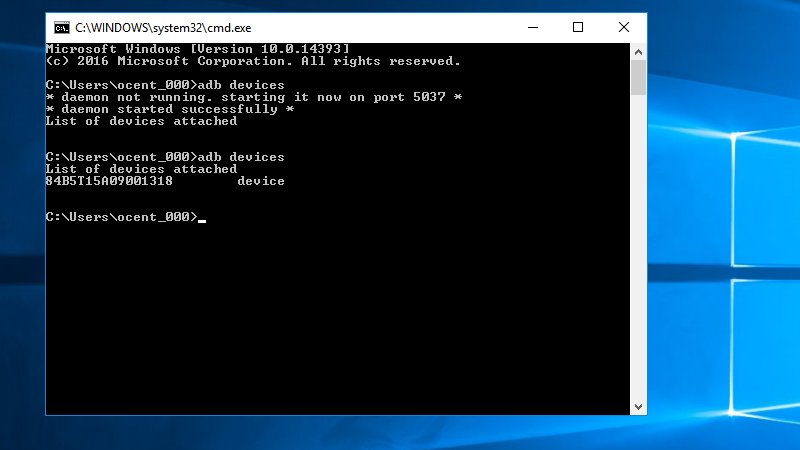Click the scrollbar down arrow
800x450 pixels.
(x=638, y=407)
